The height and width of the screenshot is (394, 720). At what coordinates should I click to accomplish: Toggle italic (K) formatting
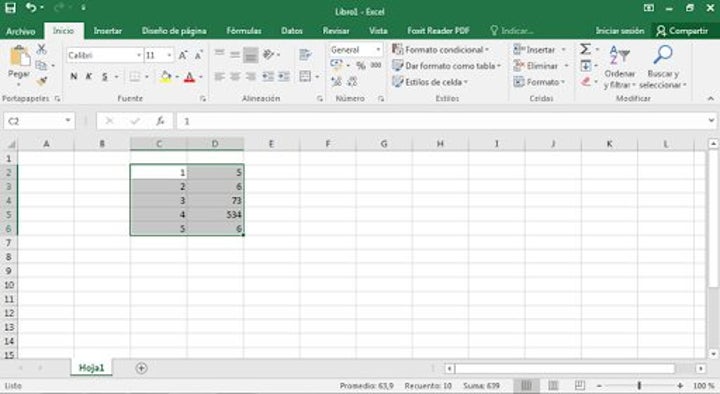[89, 77]
